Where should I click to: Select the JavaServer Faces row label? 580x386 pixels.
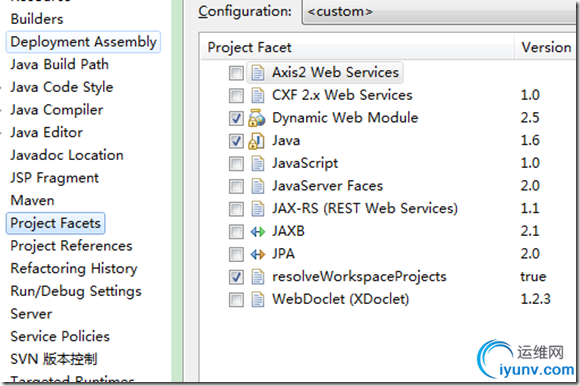327,186
